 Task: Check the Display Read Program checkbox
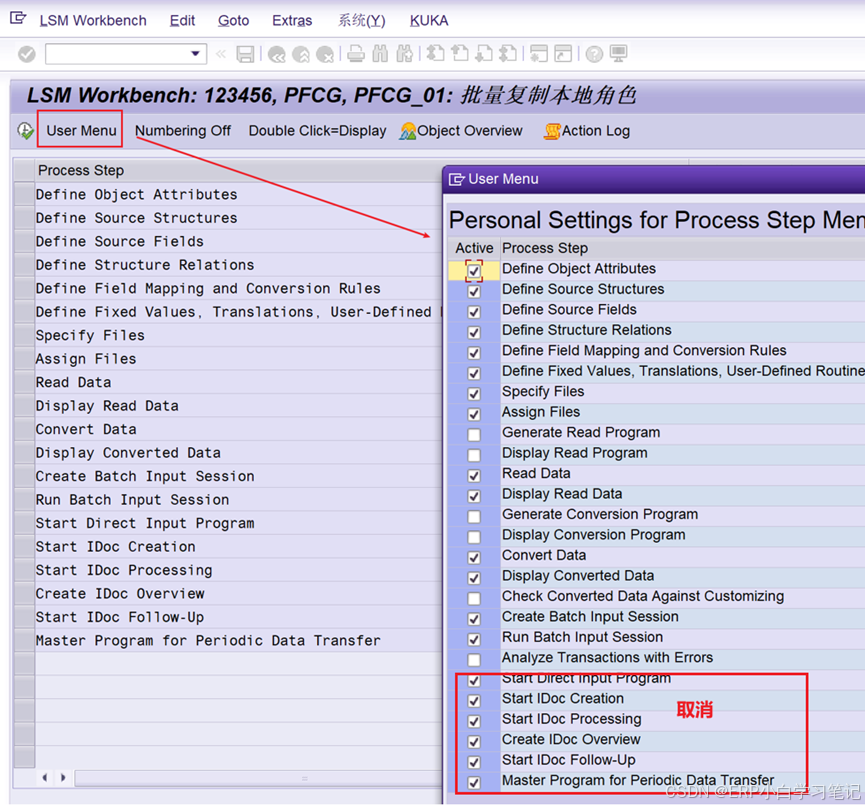473,455
